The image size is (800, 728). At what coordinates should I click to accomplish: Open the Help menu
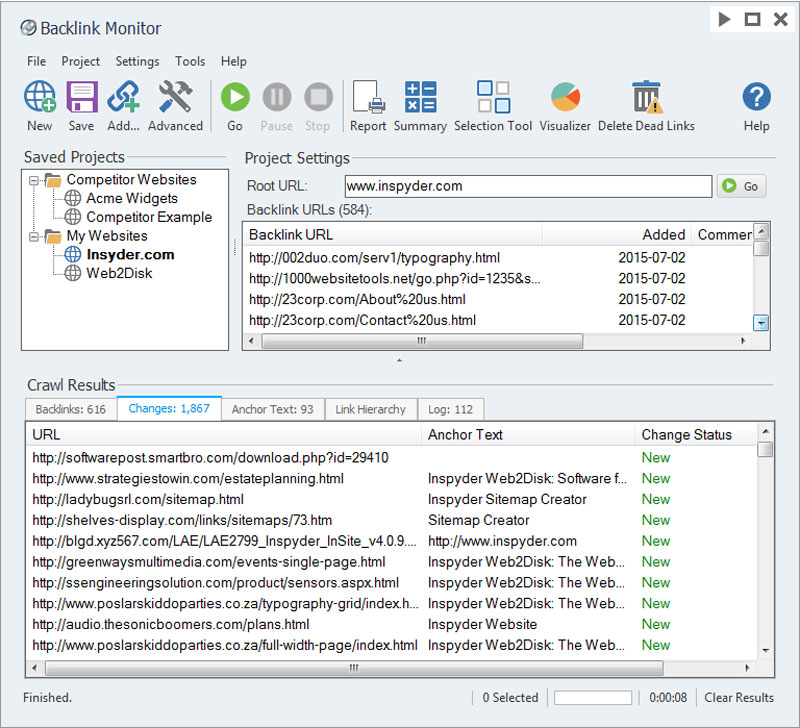pyautogui.click(x=234, y=61)
